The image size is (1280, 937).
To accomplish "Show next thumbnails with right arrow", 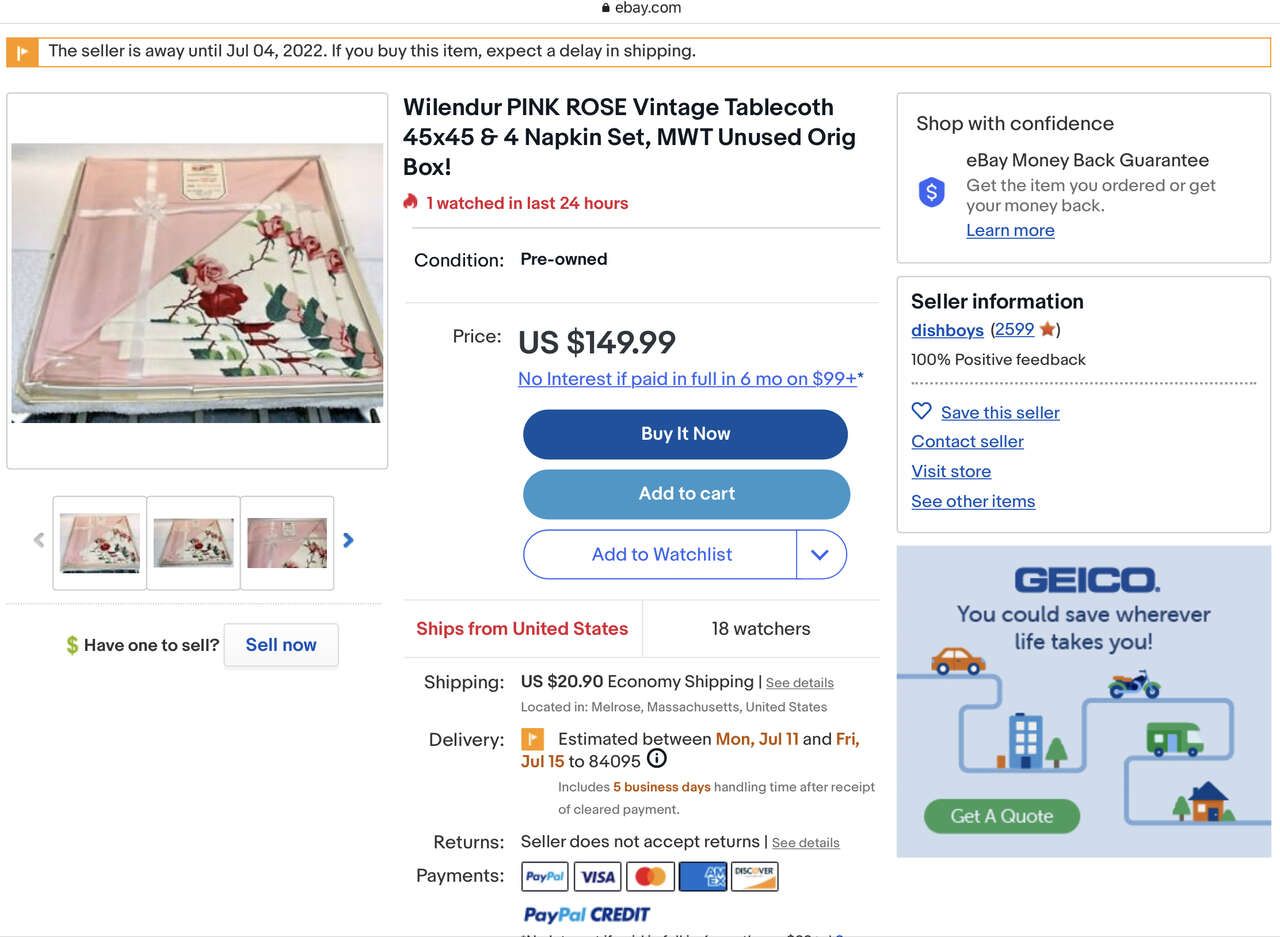I will coord(348,540).
